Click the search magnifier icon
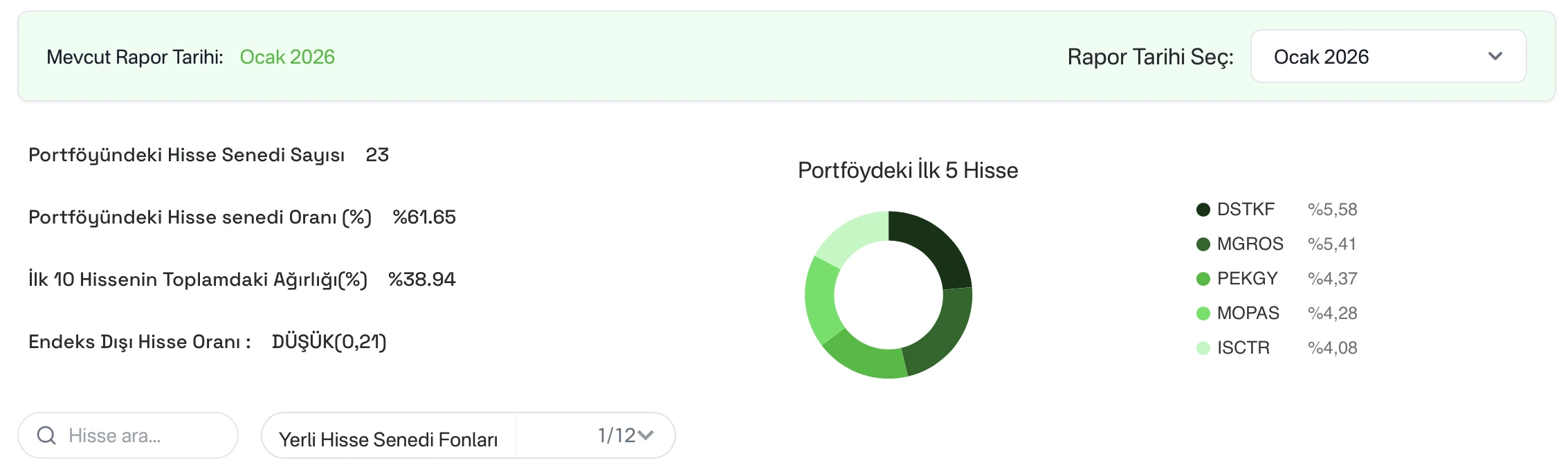Image resolution: width=1568 pixels, height=472 pixels. tap(46, 435)
